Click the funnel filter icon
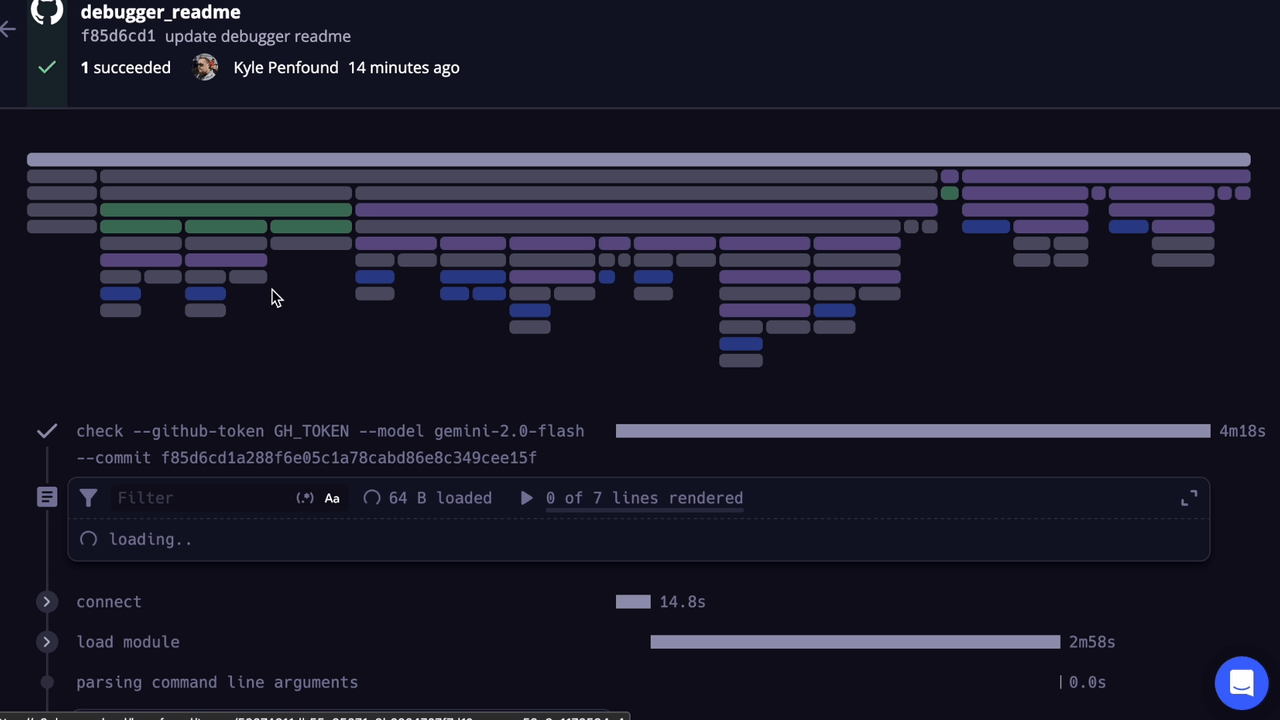The width and height of the screenshot is (1280, 720). (88, 497)
